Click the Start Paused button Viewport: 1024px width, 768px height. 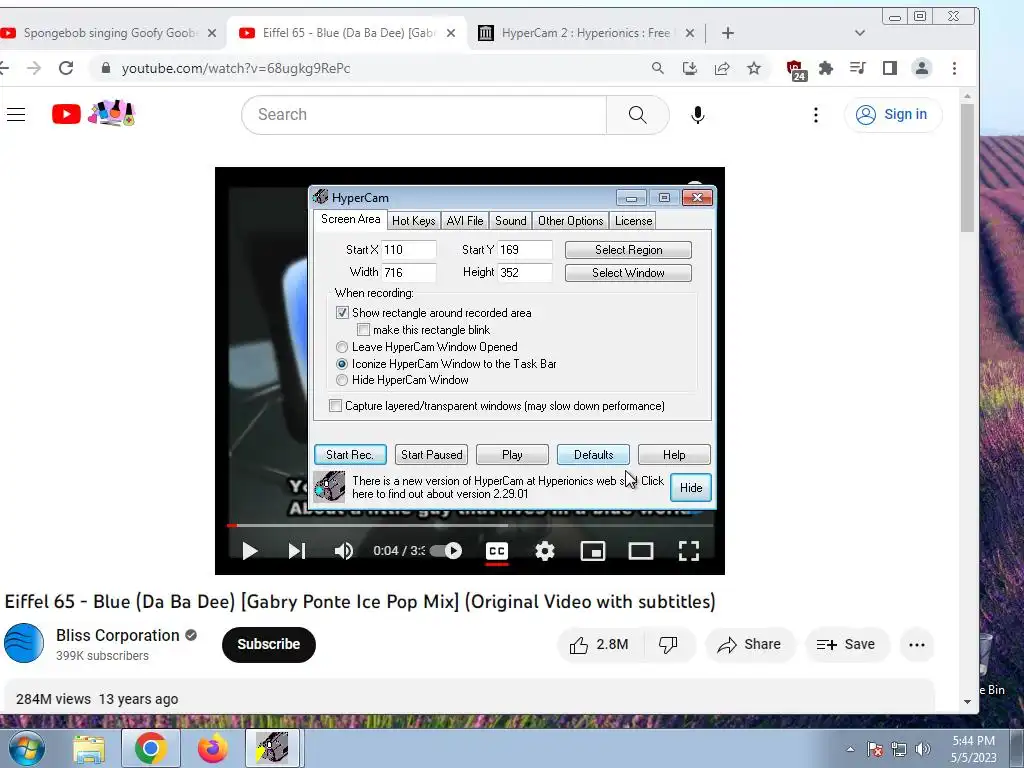(431, 455)
